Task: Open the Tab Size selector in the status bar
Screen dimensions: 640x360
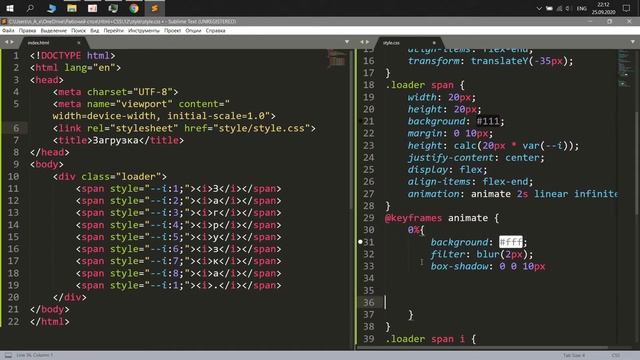Action: 574,356
